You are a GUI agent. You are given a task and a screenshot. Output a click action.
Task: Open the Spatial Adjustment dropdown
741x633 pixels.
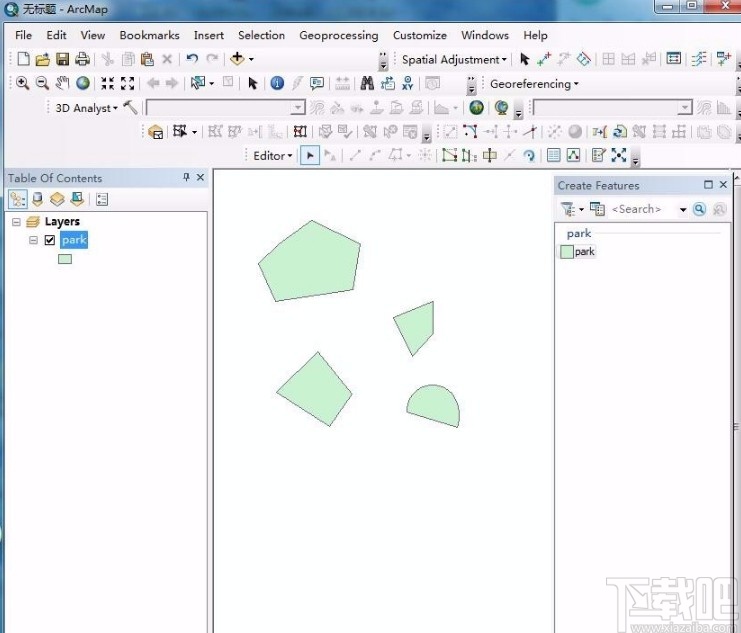pos(454,60)
